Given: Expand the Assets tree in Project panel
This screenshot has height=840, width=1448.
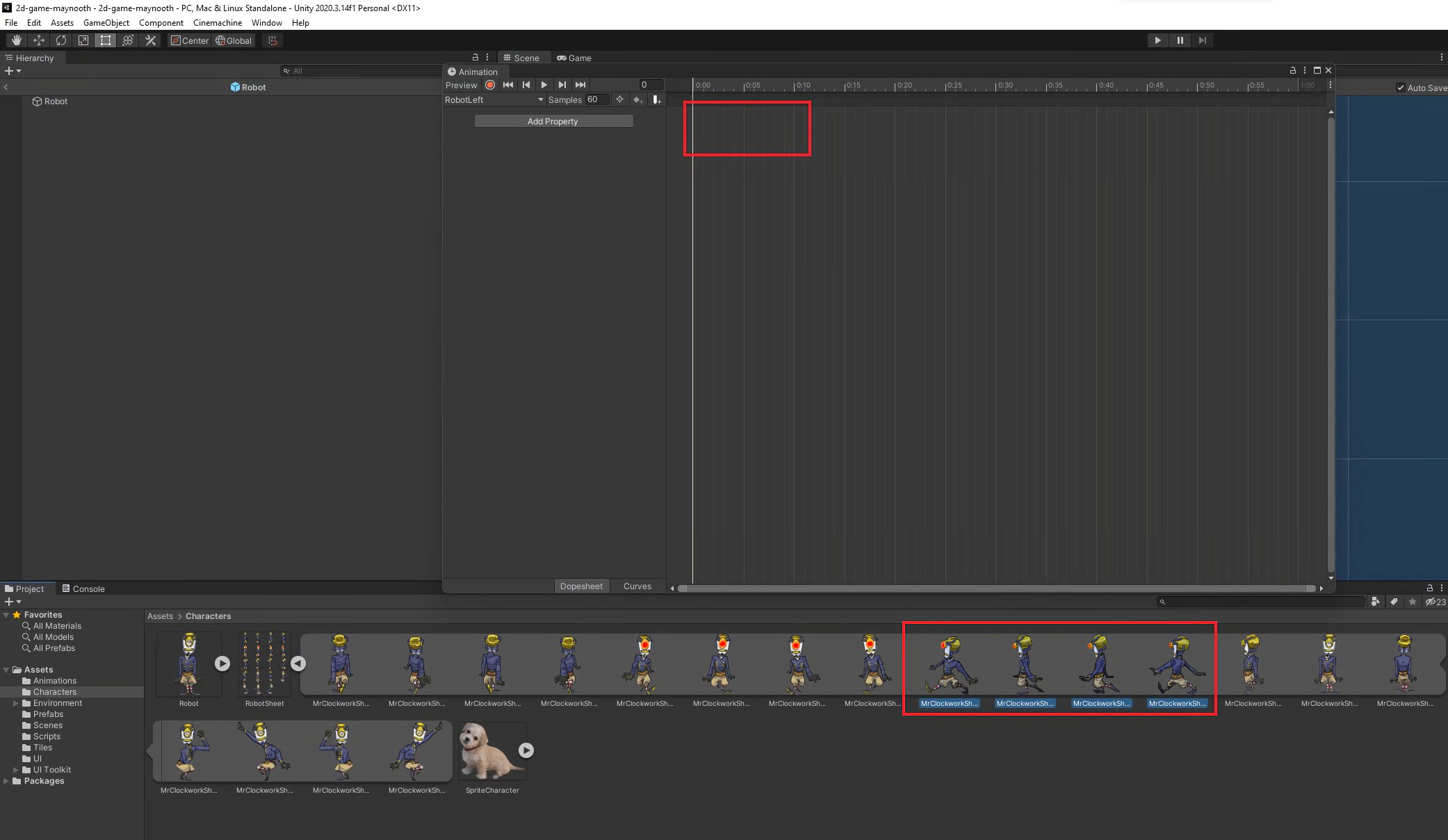Looking at the screenshot, I should pos(7,669).
